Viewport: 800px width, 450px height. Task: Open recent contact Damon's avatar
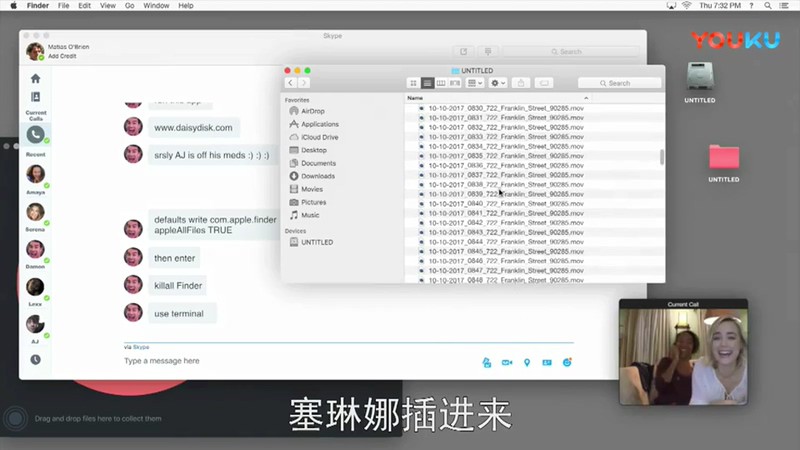(x=35, y=249)
